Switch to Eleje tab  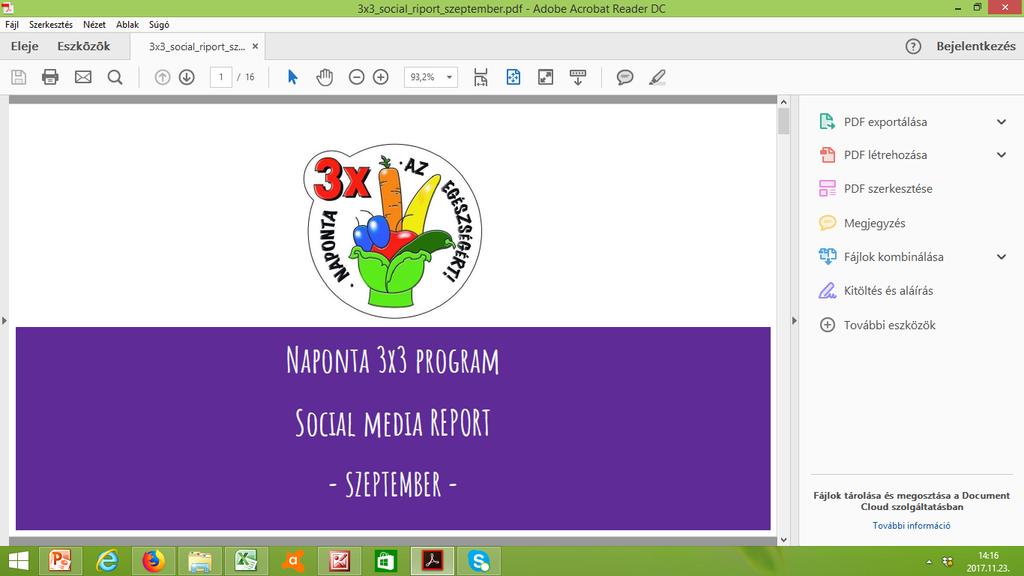25,46
